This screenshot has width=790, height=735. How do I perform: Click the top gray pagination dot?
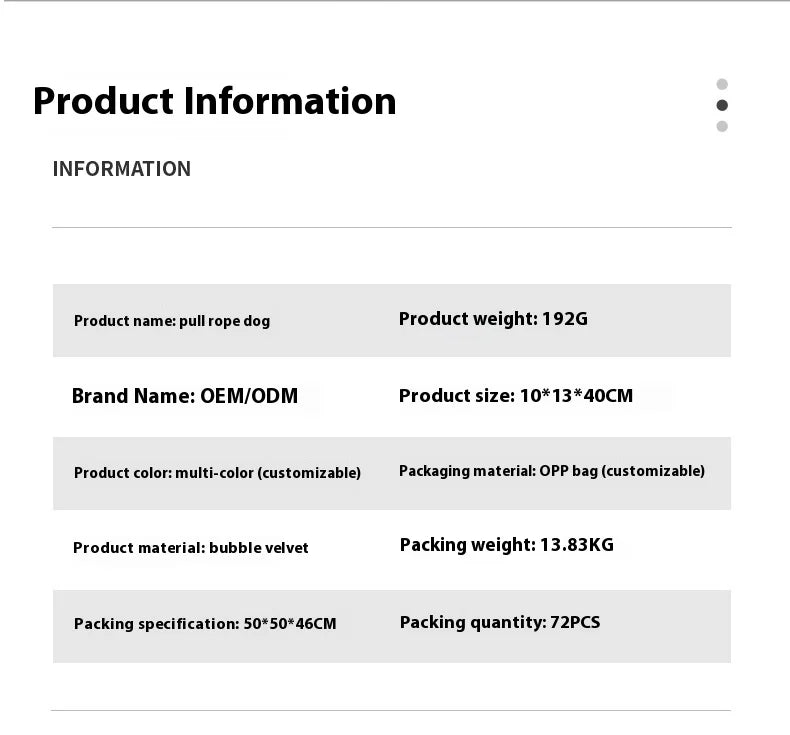(x=722, y=84)
